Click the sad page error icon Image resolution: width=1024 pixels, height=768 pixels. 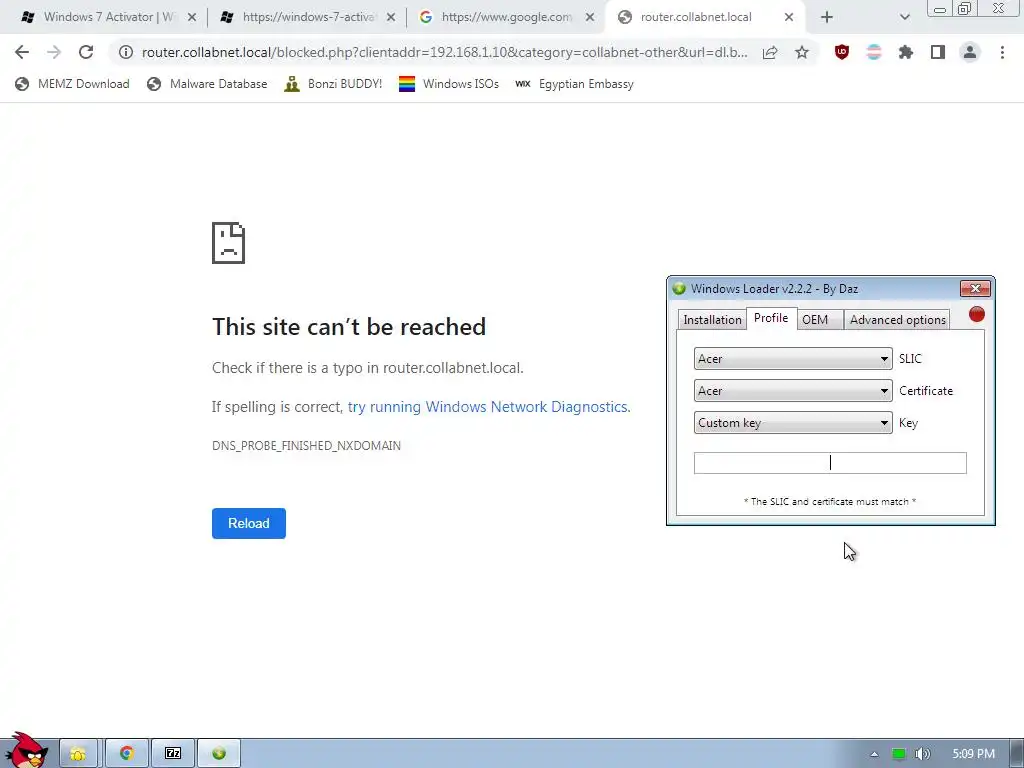click(x=228, y=243)
